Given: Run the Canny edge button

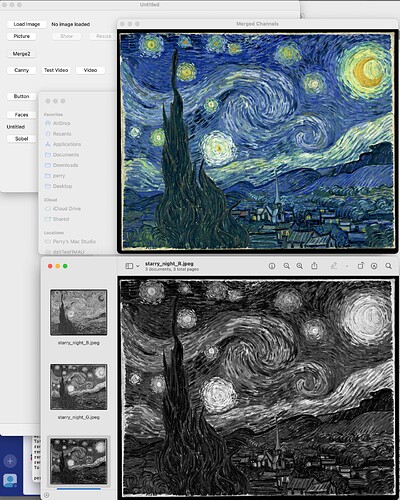Looking at the screenshot, I should pos(22,70).
